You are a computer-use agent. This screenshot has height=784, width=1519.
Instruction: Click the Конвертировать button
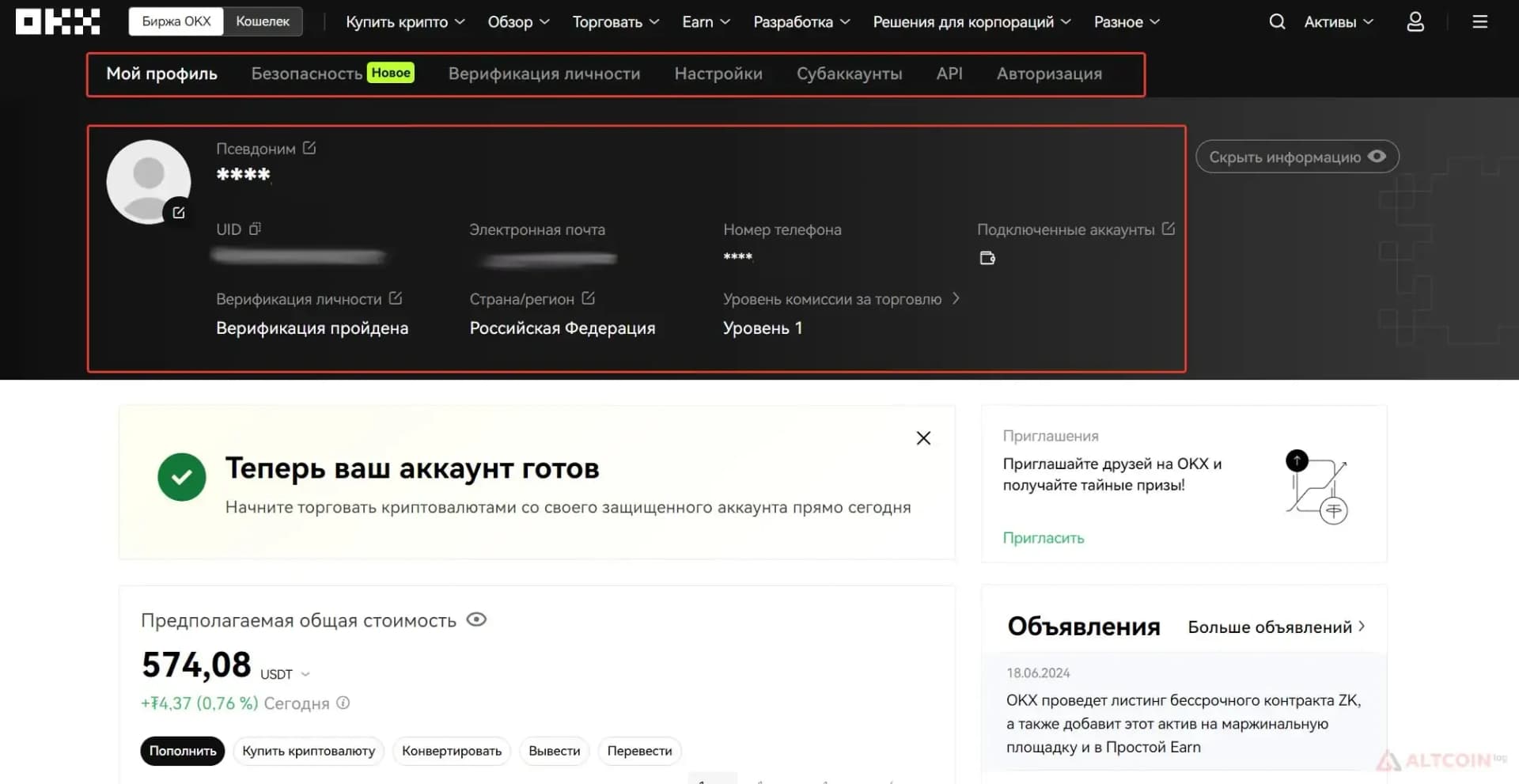click(452, 751)
